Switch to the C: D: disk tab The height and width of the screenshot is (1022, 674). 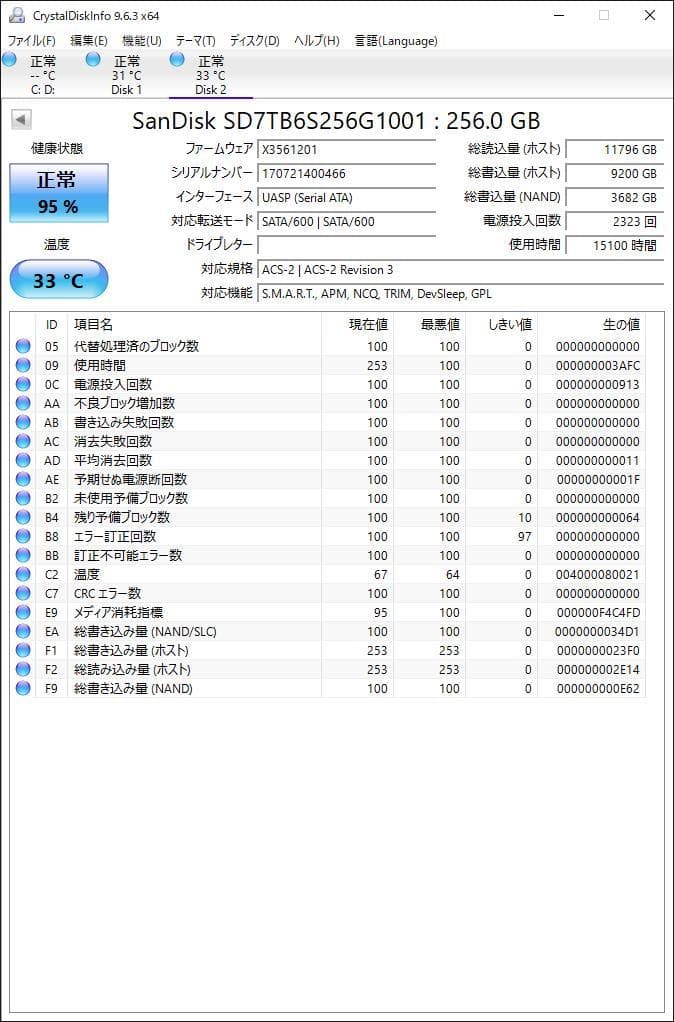(43, 75)
